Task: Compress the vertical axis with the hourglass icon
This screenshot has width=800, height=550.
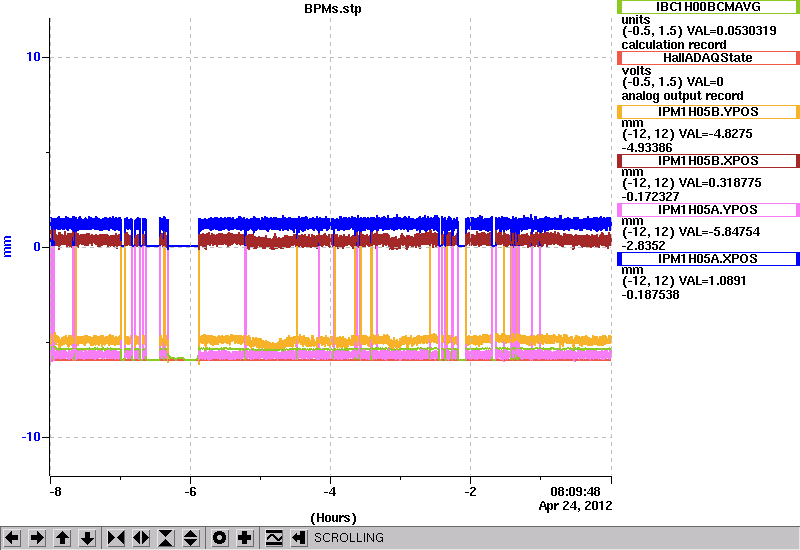Action: tap(166, 538)
